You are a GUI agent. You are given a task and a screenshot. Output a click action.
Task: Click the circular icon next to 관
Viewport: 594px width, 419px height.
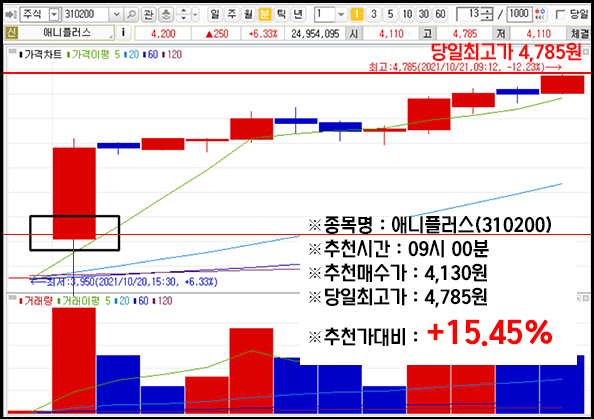click(x=165, y=14)
